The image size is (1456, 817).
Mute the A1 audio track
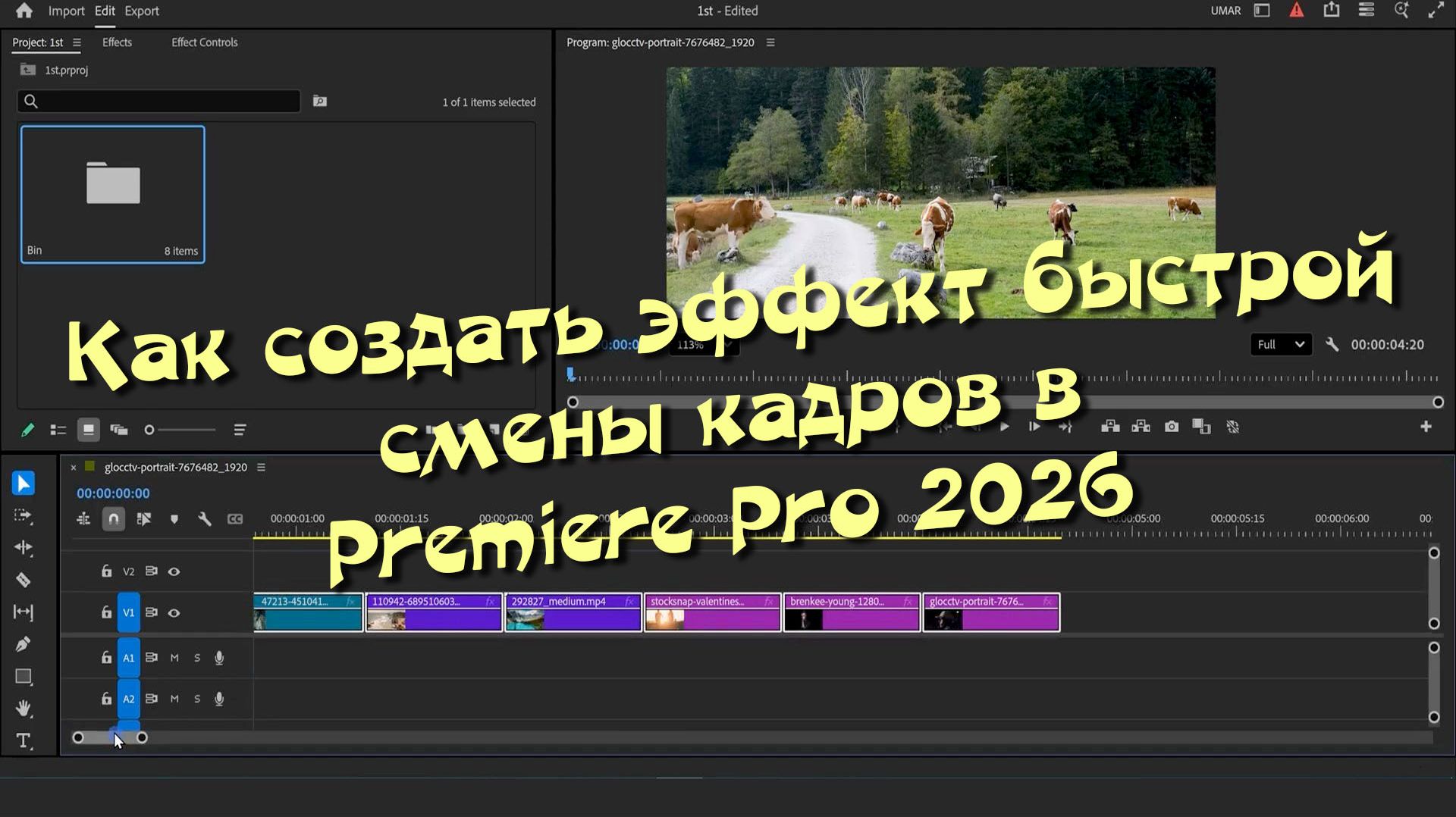click(174, 658)
